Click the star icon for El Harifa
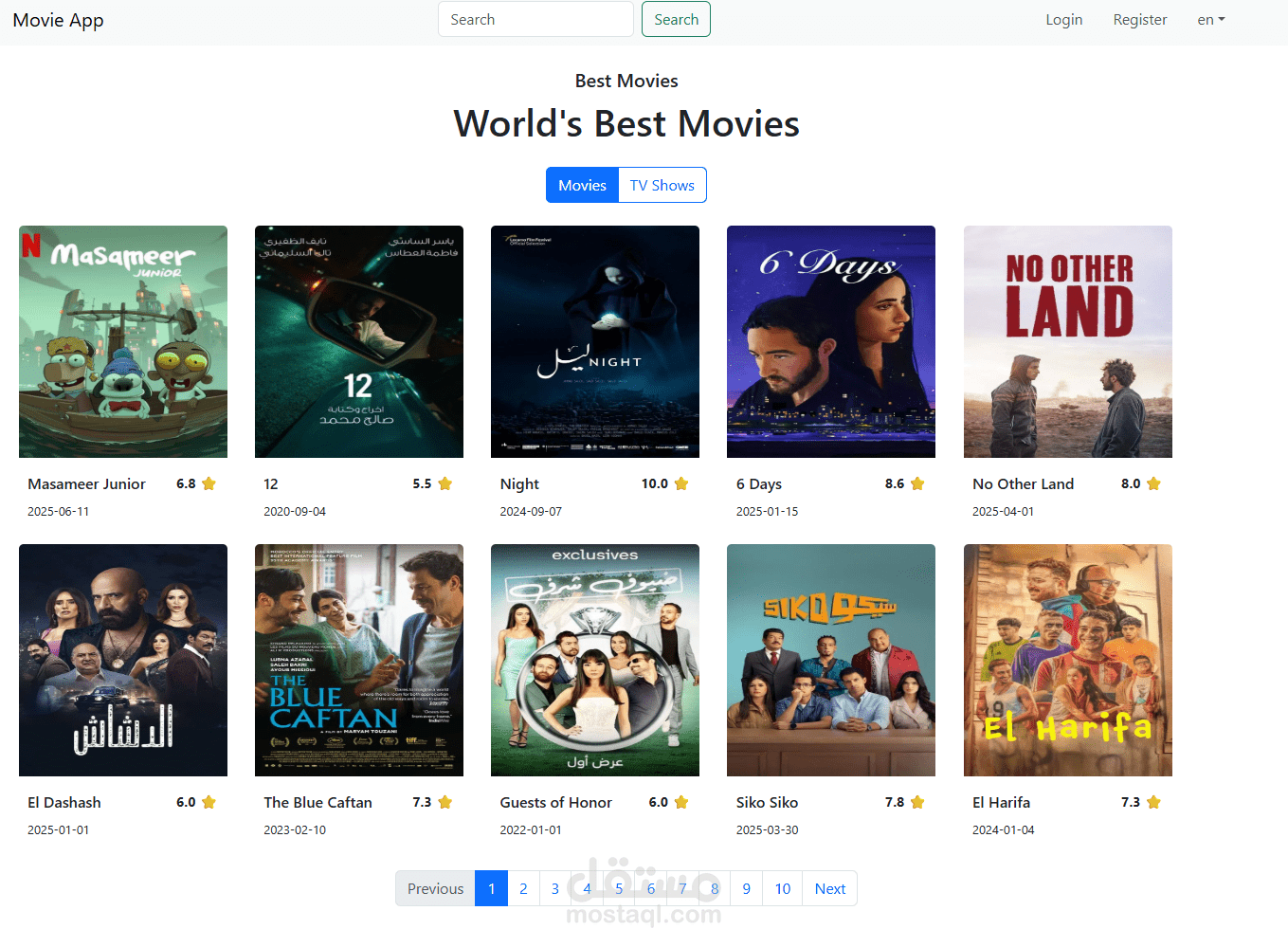The image size is (1288, 947). [1152, 802]
